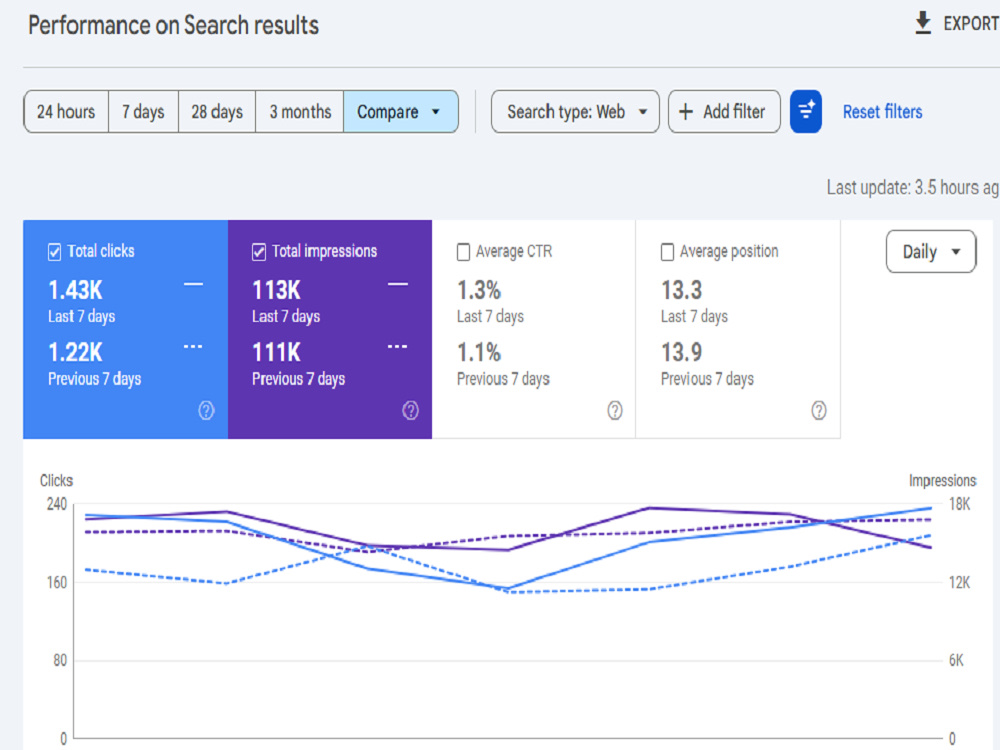Click solid line legend beside 113K impressions
This screenshot has height=750, width=1000.
point(398,284)
